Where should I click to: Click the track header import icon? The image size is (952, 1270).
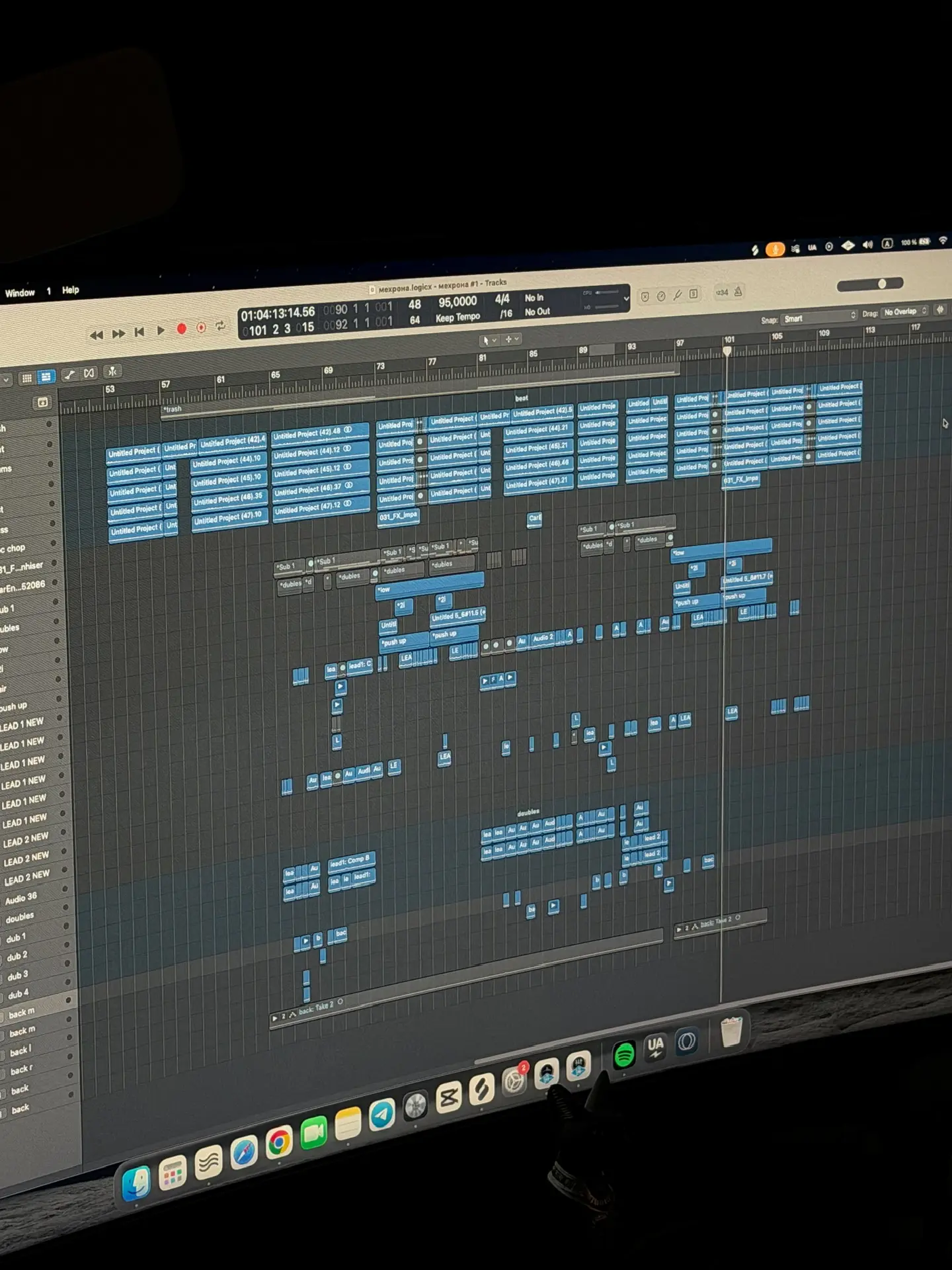[x=43, y=402]
